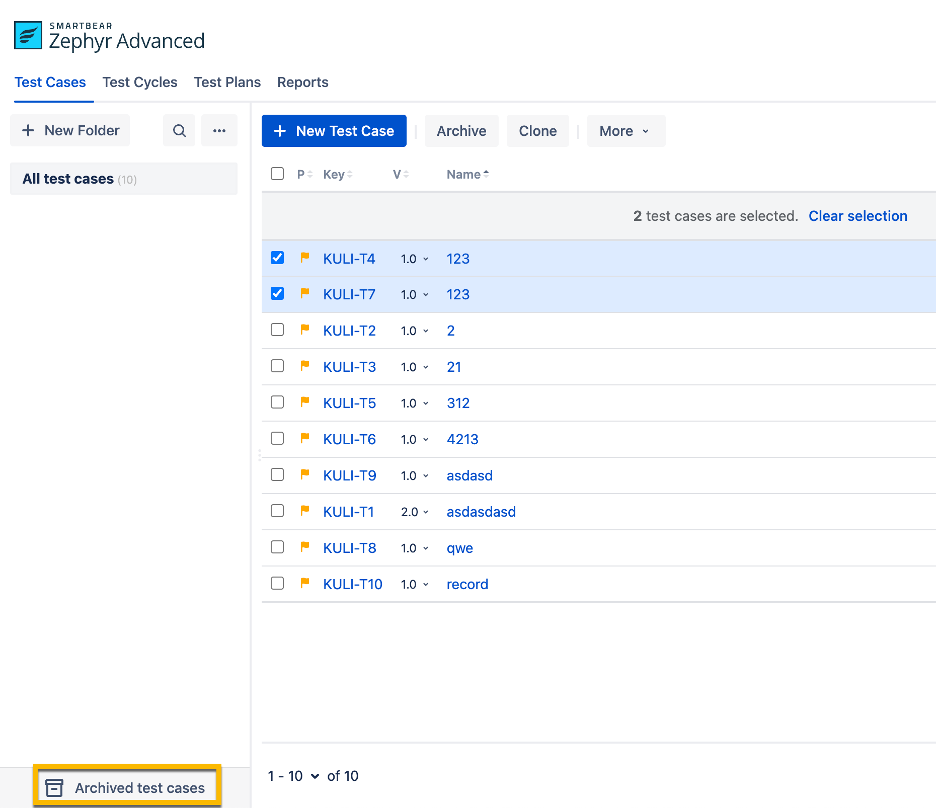This screenshot has width=936, height=808.
Task: Click the priority flag for KULI-T10
Action: coord(305,583)
